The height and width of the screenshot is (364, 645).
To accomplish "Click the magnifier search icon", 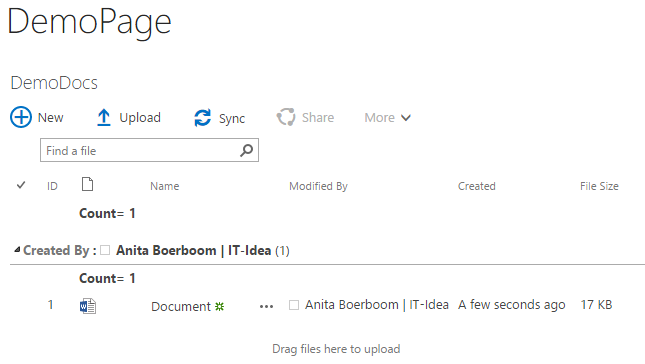I will point(246,151).
